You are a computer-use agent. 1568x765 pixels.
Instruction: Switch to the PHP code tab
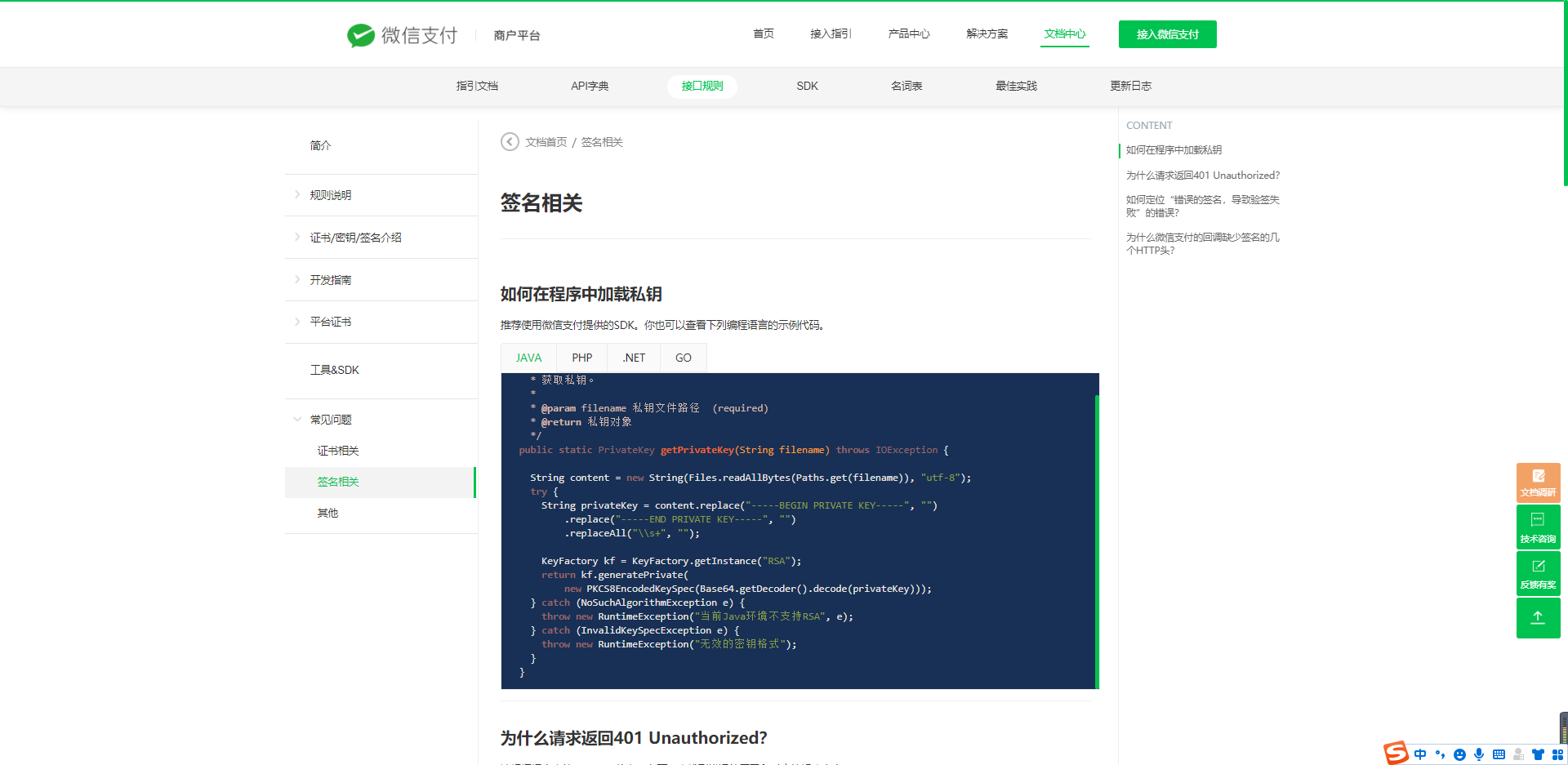581,357
